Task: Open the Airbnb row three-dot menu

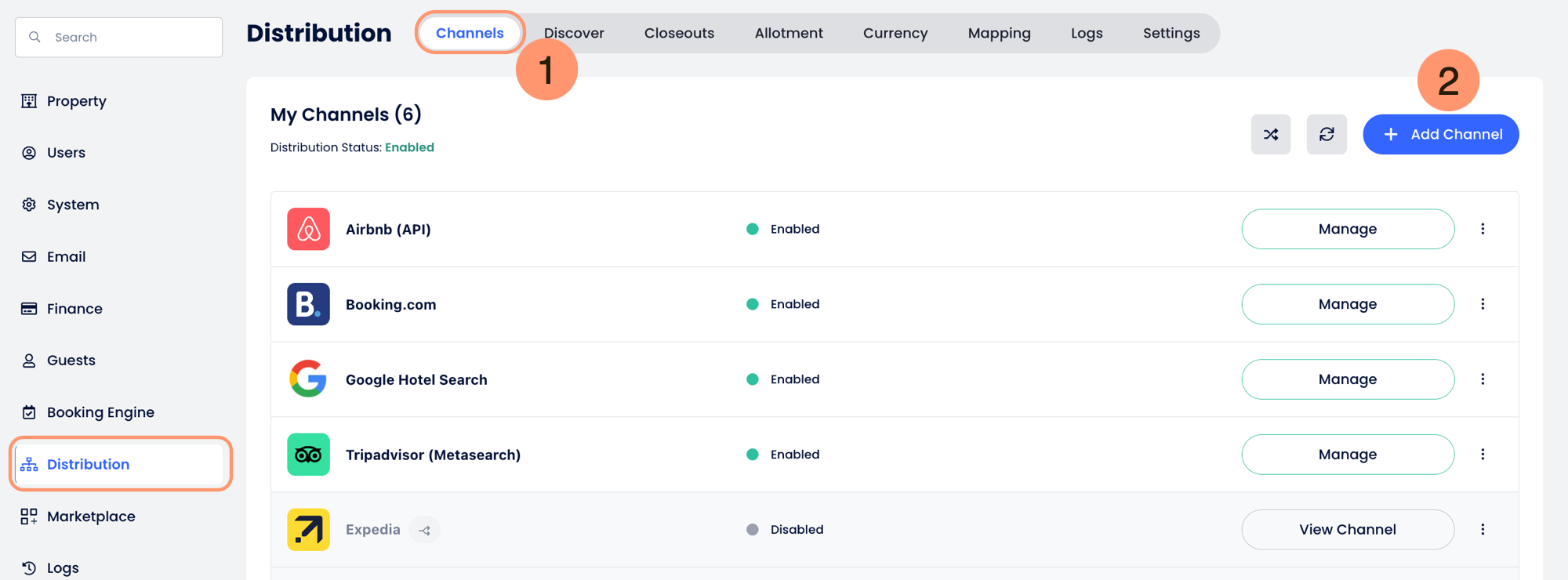Action: (x=1483, y=229)
